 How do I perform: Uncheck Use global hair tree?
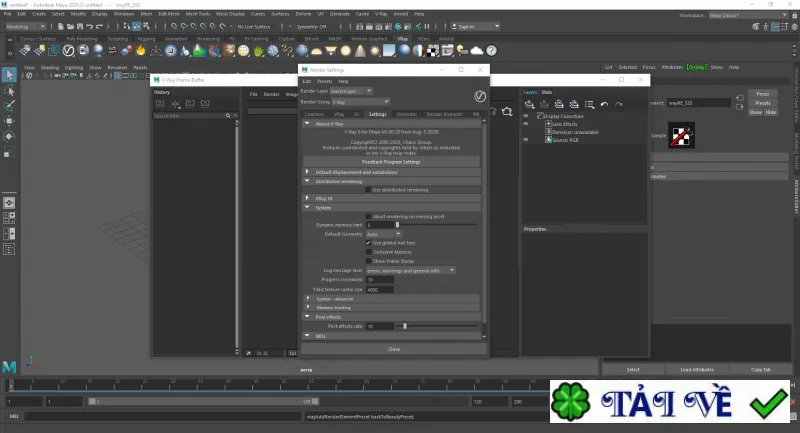tap(368, 243)
